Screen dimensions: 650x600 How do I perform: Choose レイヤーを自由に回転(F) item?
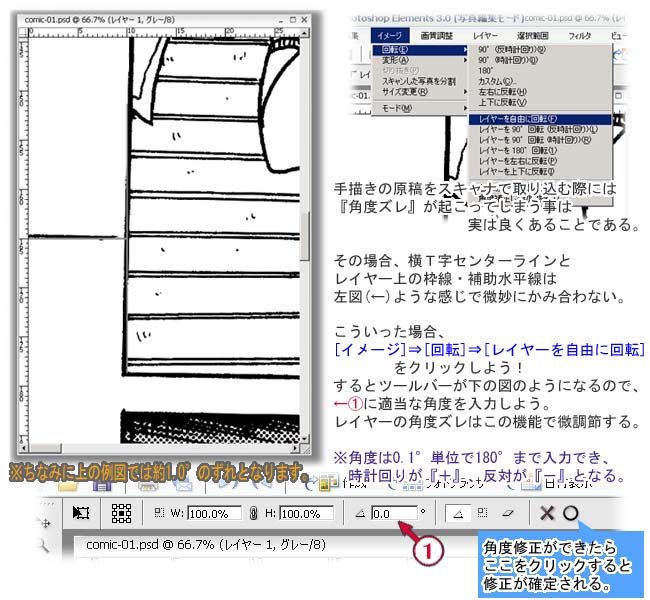(540, 119)
